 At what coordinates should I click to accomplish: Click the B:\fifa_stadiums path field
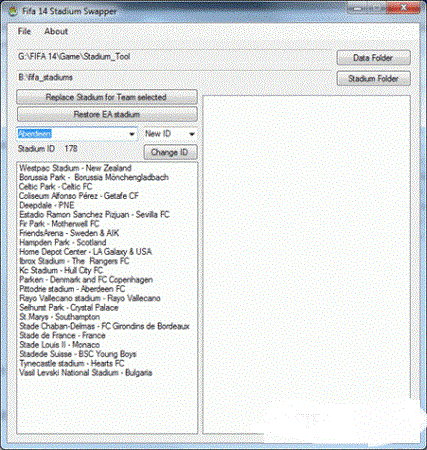point(173,77)
